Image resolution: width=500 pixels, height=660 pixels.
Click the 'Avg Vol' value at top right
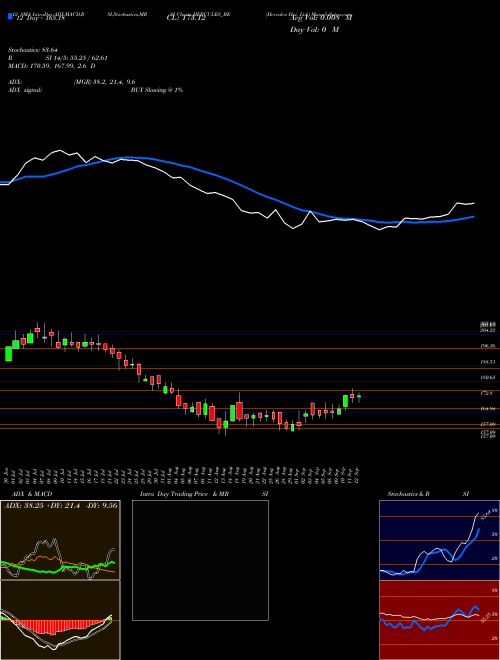[x=321, y=18]
